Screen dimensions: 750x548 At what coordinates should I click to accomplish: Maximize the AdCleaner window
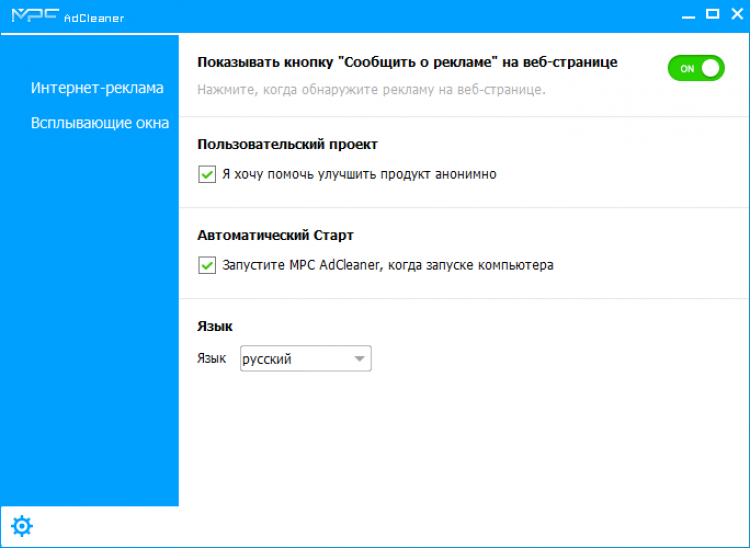[x=713, y=14]
